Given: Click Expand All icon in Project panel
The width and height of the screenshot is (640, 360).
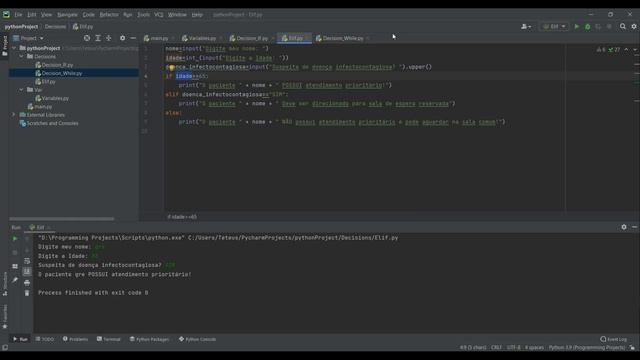Looking at the screenshot, I should pos(98,38).
